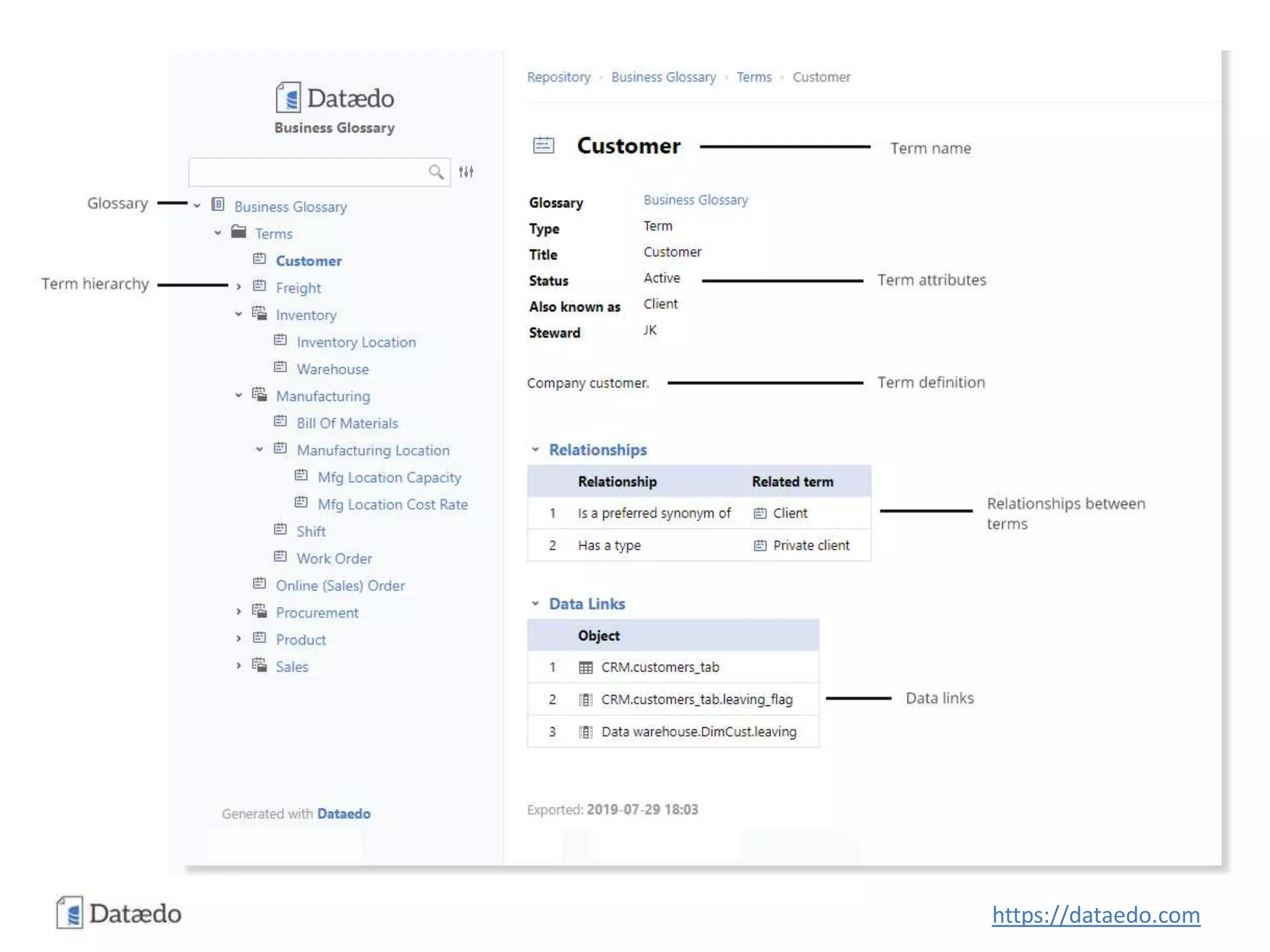Open Business Glossary link in Glossary attribute
Screen dimensions: 1270x952
coord(696,200)
